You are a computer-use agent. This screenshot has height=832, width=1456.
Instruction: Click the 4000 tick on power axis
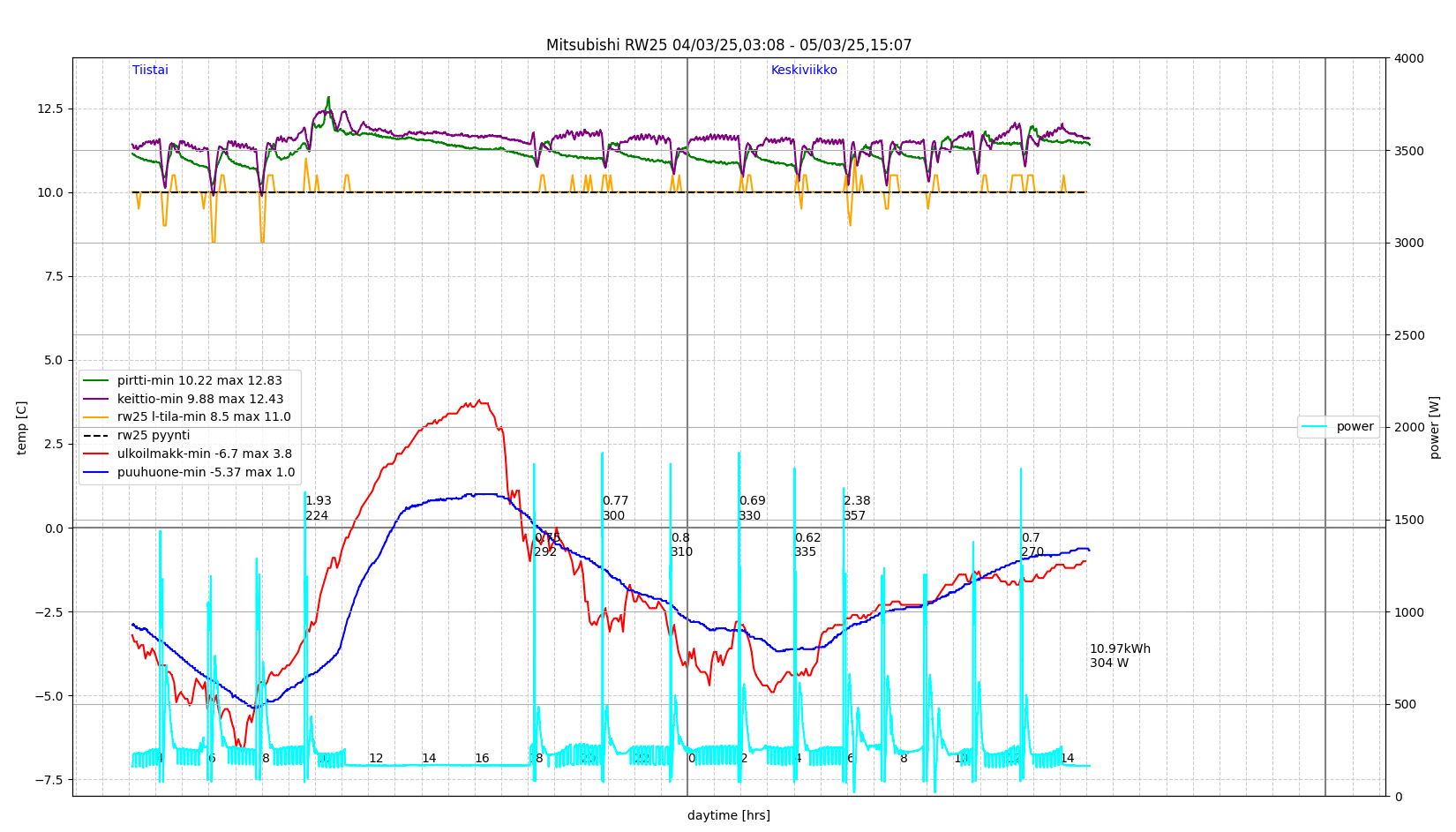[1407, 58]
